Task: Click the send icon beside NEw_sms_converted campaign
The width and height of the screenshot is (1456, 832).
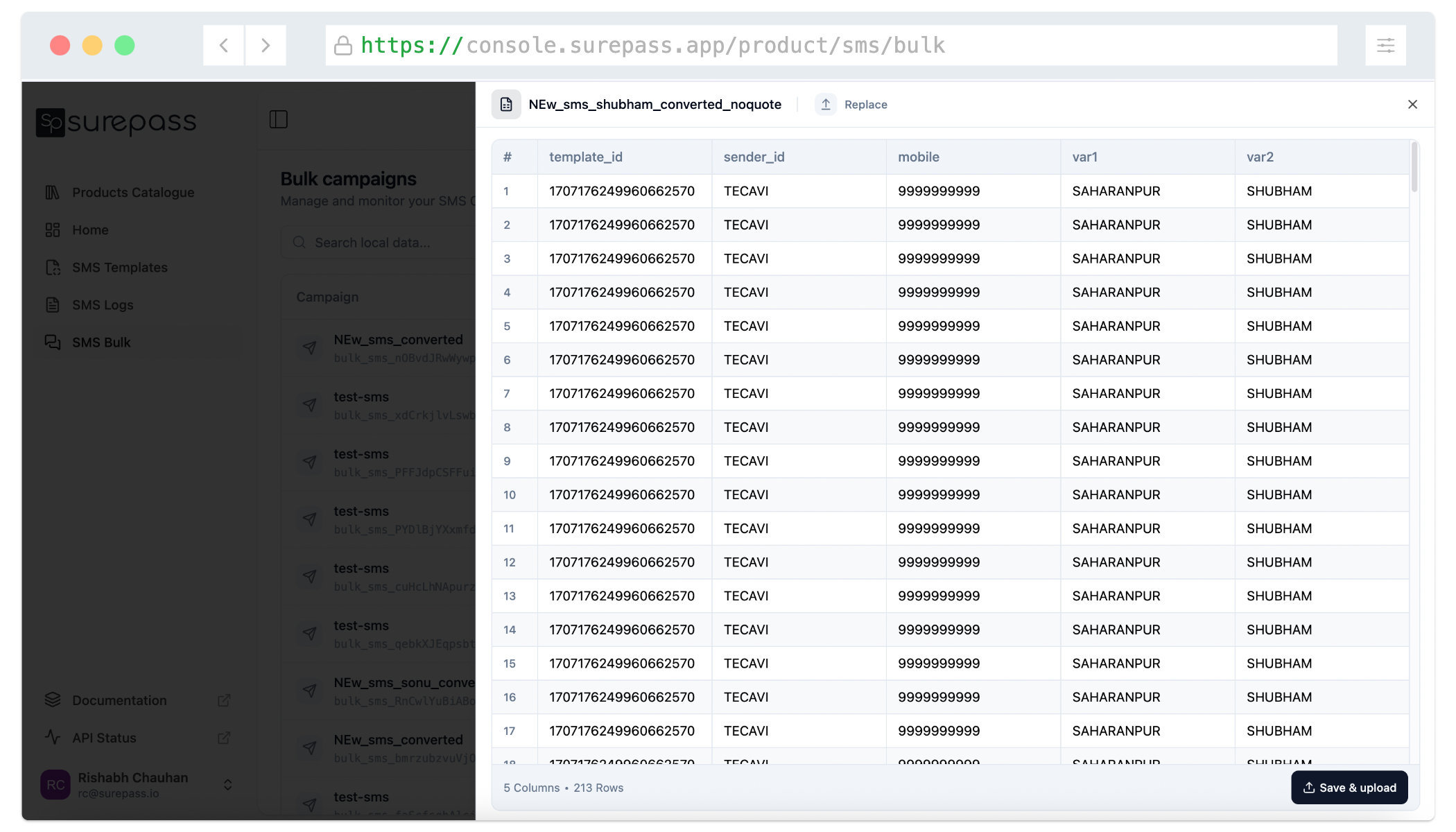Action: coord(310,348)
